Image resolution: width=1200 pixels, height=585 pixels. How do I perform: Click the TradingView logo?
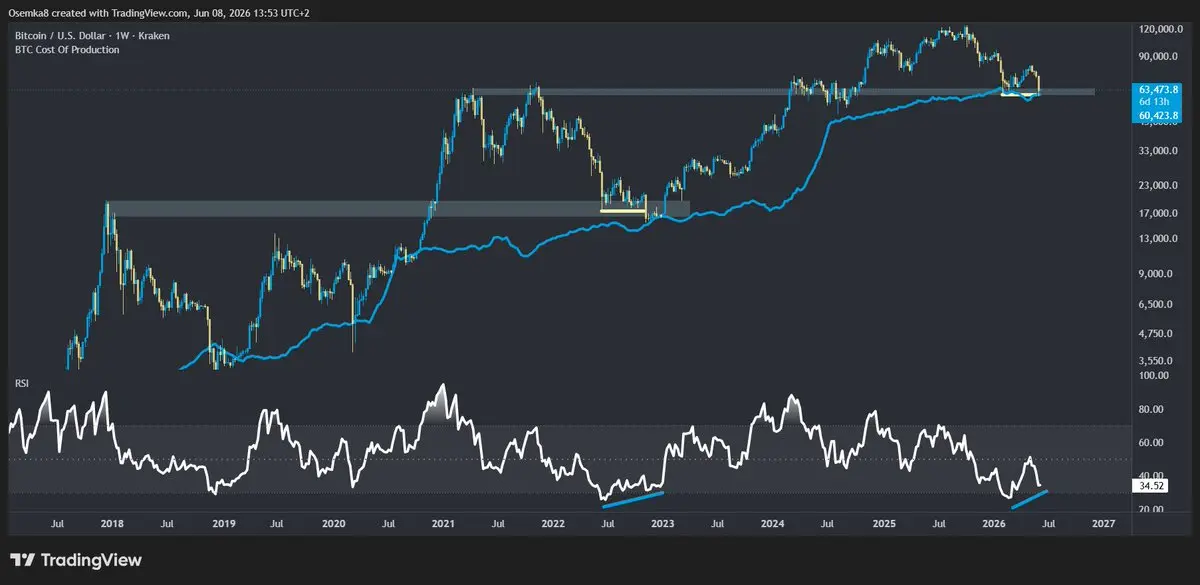[76, 560]
